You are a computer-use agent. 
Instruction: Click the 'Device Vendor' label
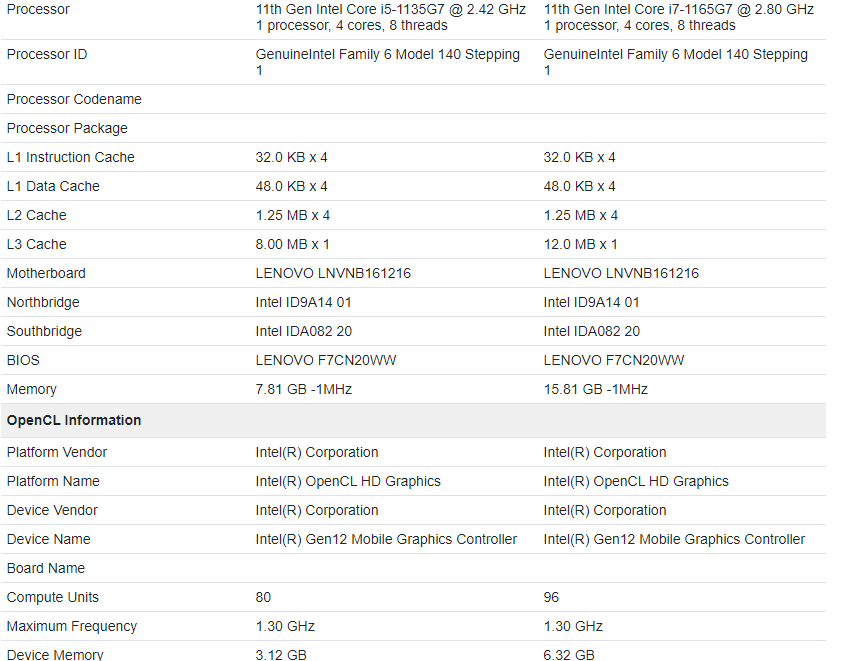click(x=52, y=511)
